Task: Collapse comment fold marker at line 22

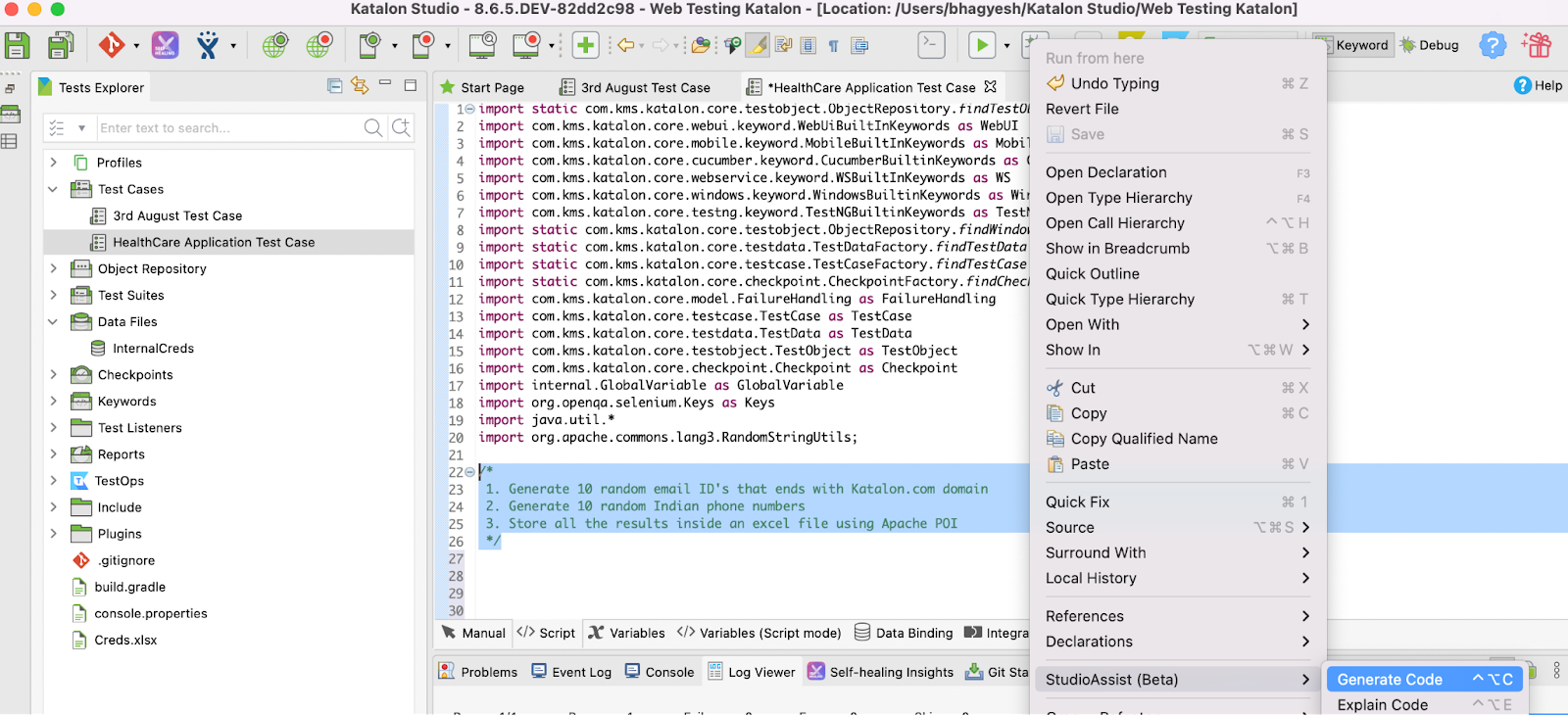Action: [x=470, y=472]
